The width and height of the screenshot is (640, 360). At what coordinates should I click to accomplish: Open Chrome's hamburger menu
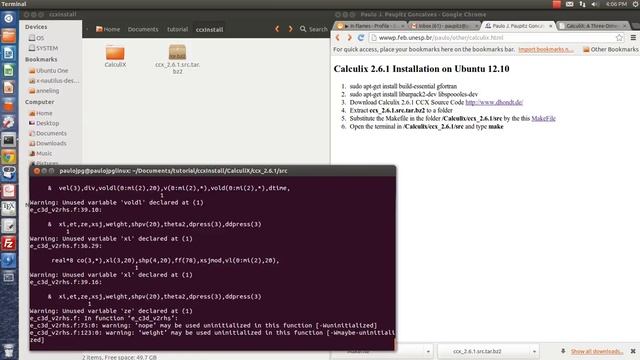[633, 38]
